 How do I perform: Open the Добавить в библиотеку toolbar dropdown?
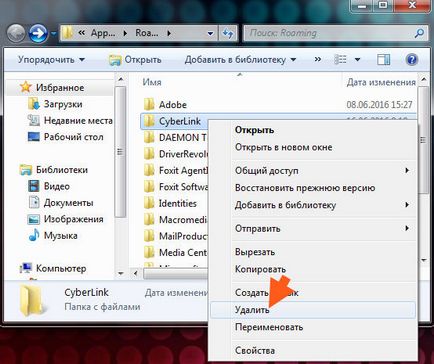240,60
